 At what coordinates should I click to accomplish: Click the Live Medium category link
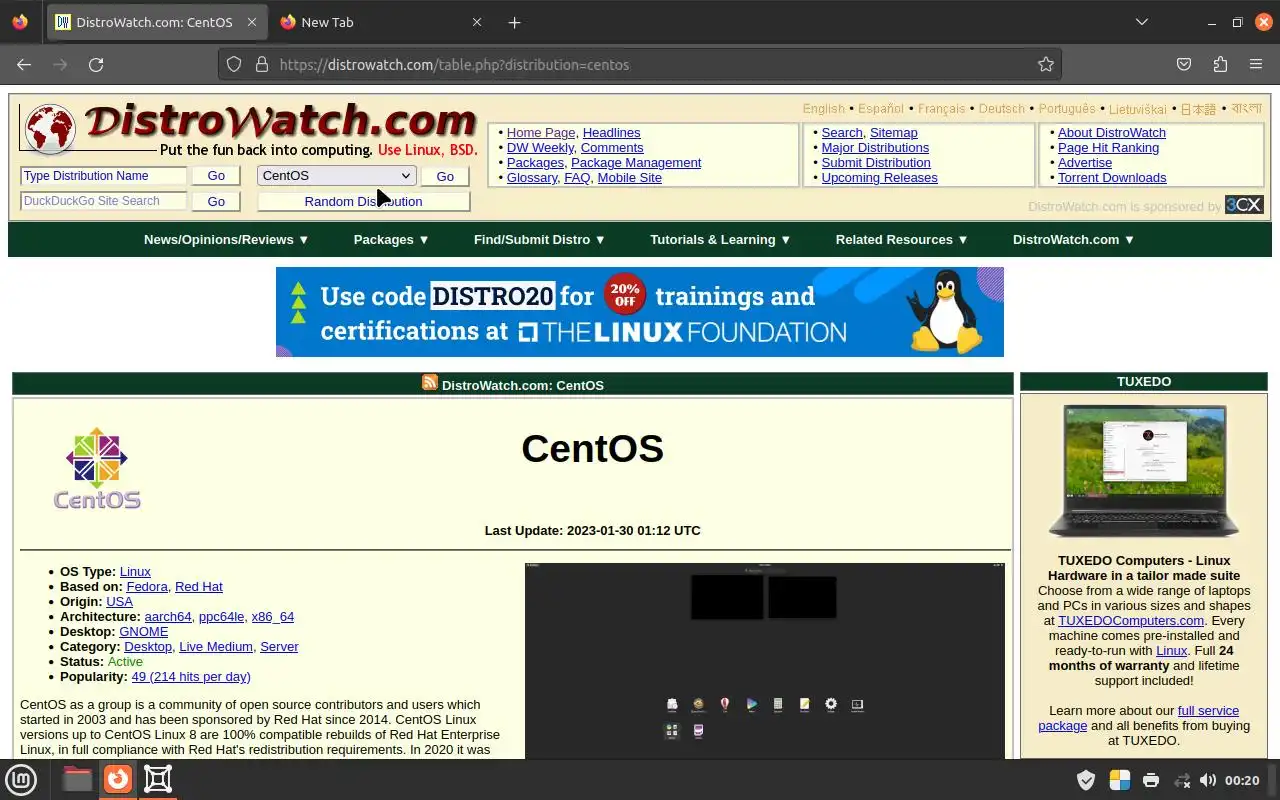tap(216, 646)
